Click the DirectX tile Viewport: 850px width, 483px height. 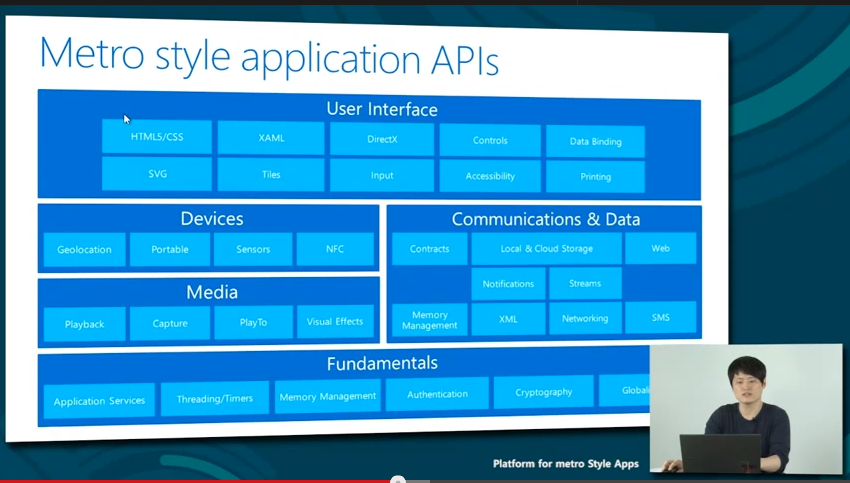[x=382, y=139]
